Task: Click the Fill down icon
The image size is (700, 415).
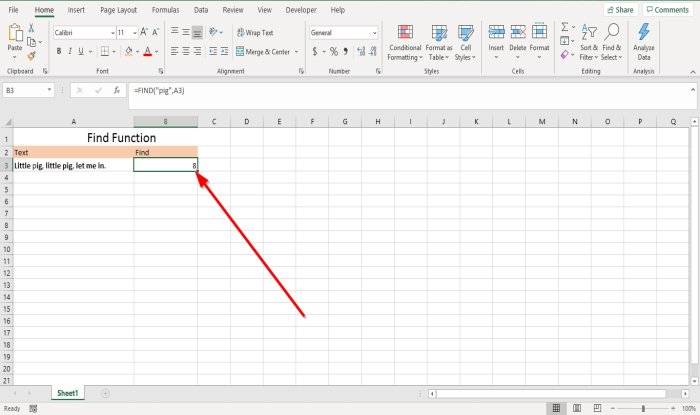Action: tap(565, 41)
